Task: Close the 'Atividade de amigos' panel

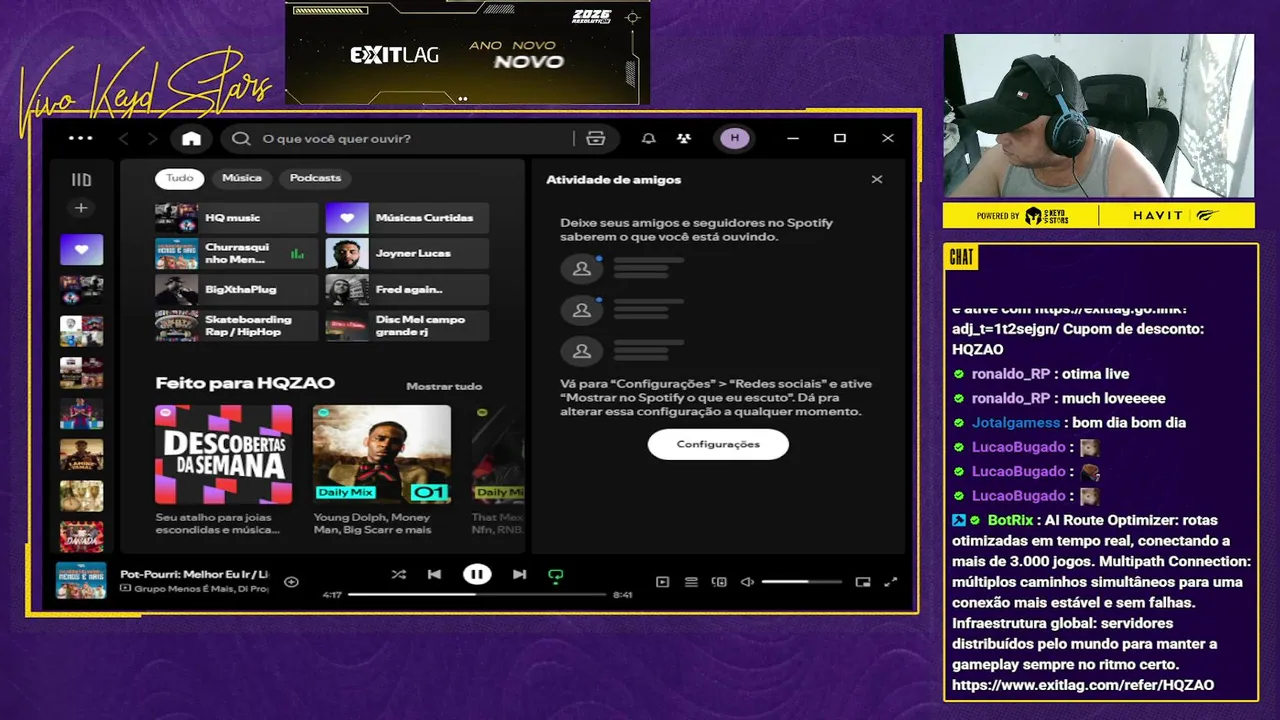Action: coord(877,180)
